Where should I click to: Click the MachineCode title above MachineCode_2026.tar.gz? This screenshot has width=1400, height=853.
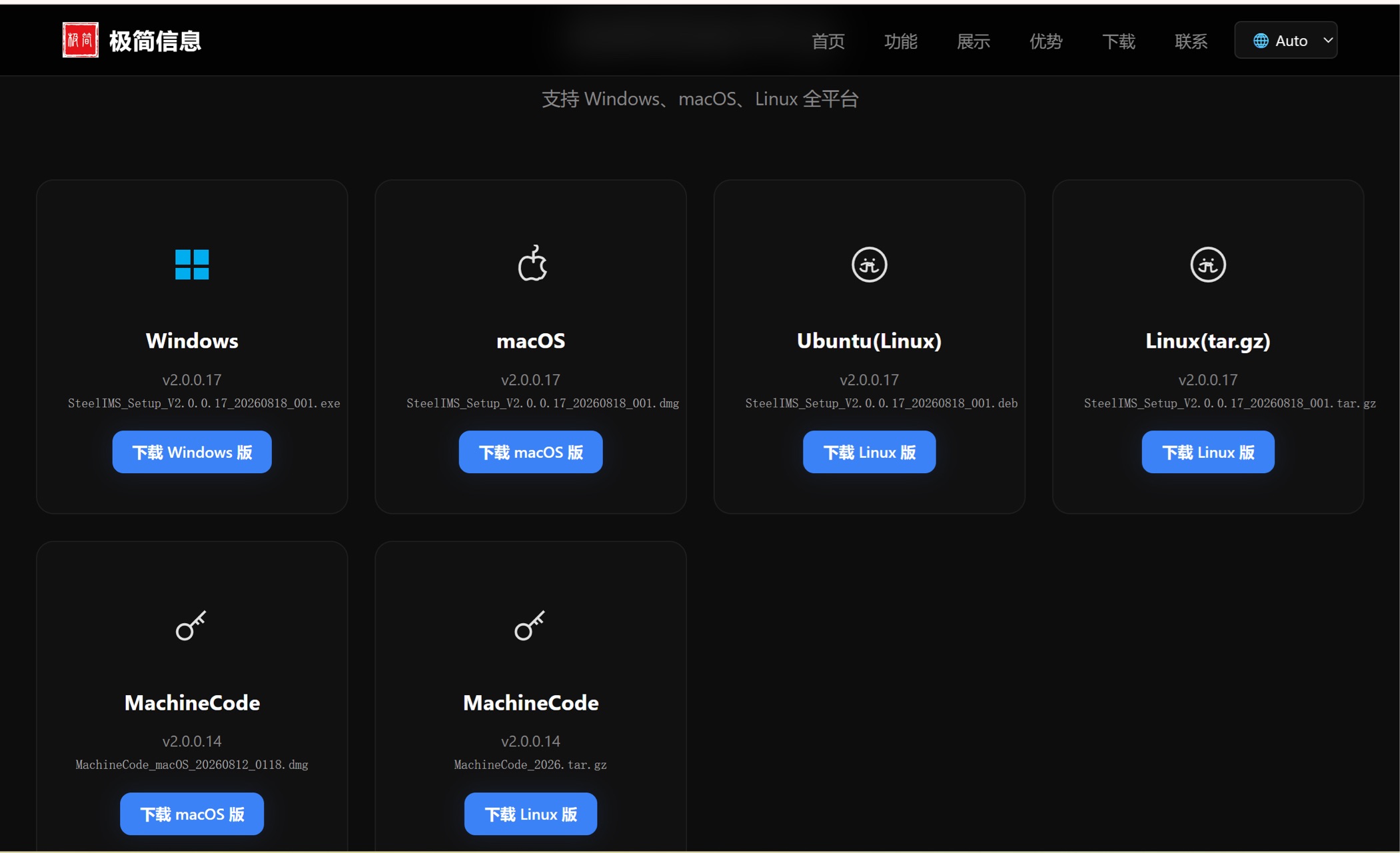(530, 702)
